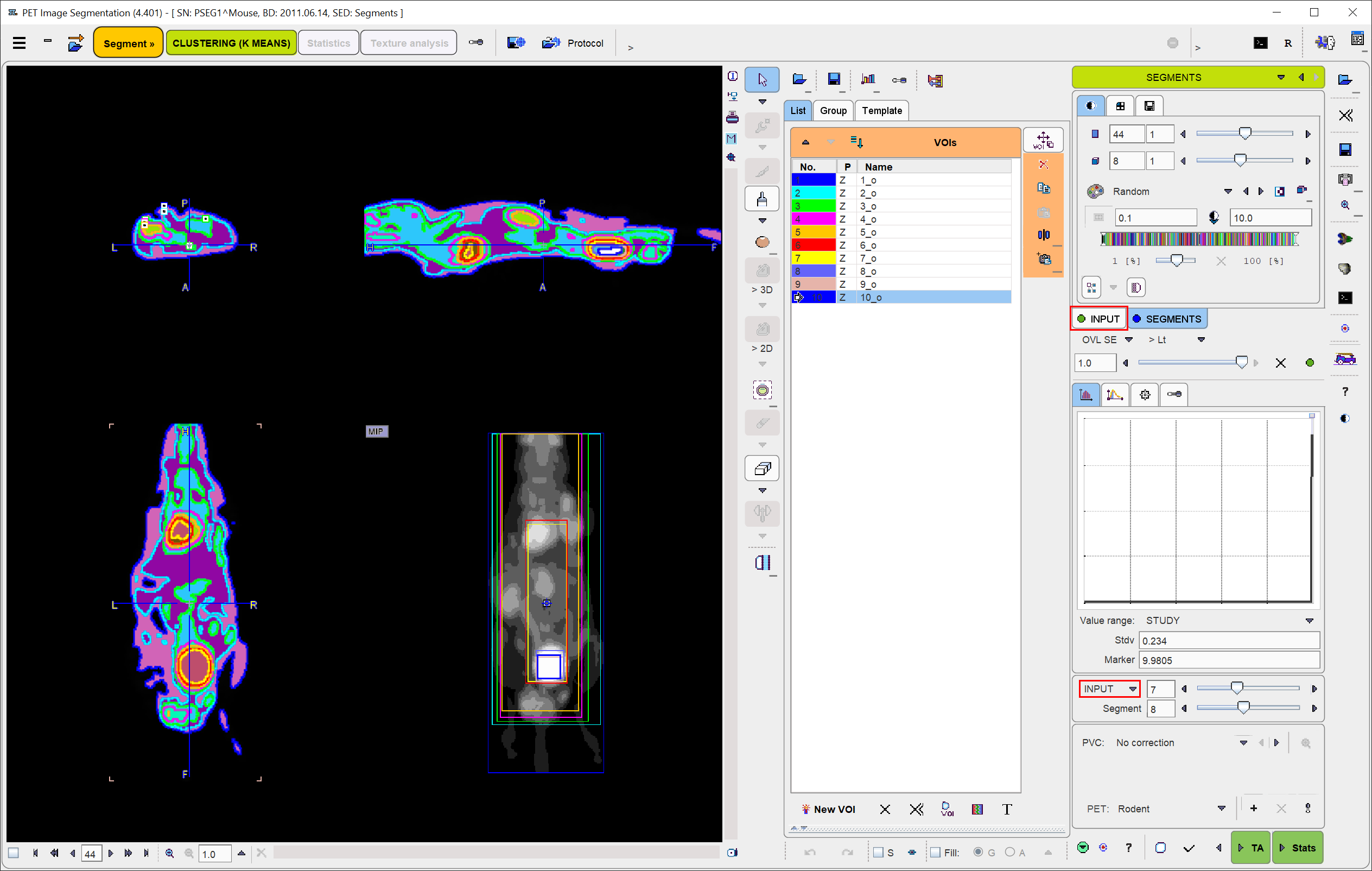Open the Statistics page
The height and width of the screenshot is (871, 1372).
point(328,43)
